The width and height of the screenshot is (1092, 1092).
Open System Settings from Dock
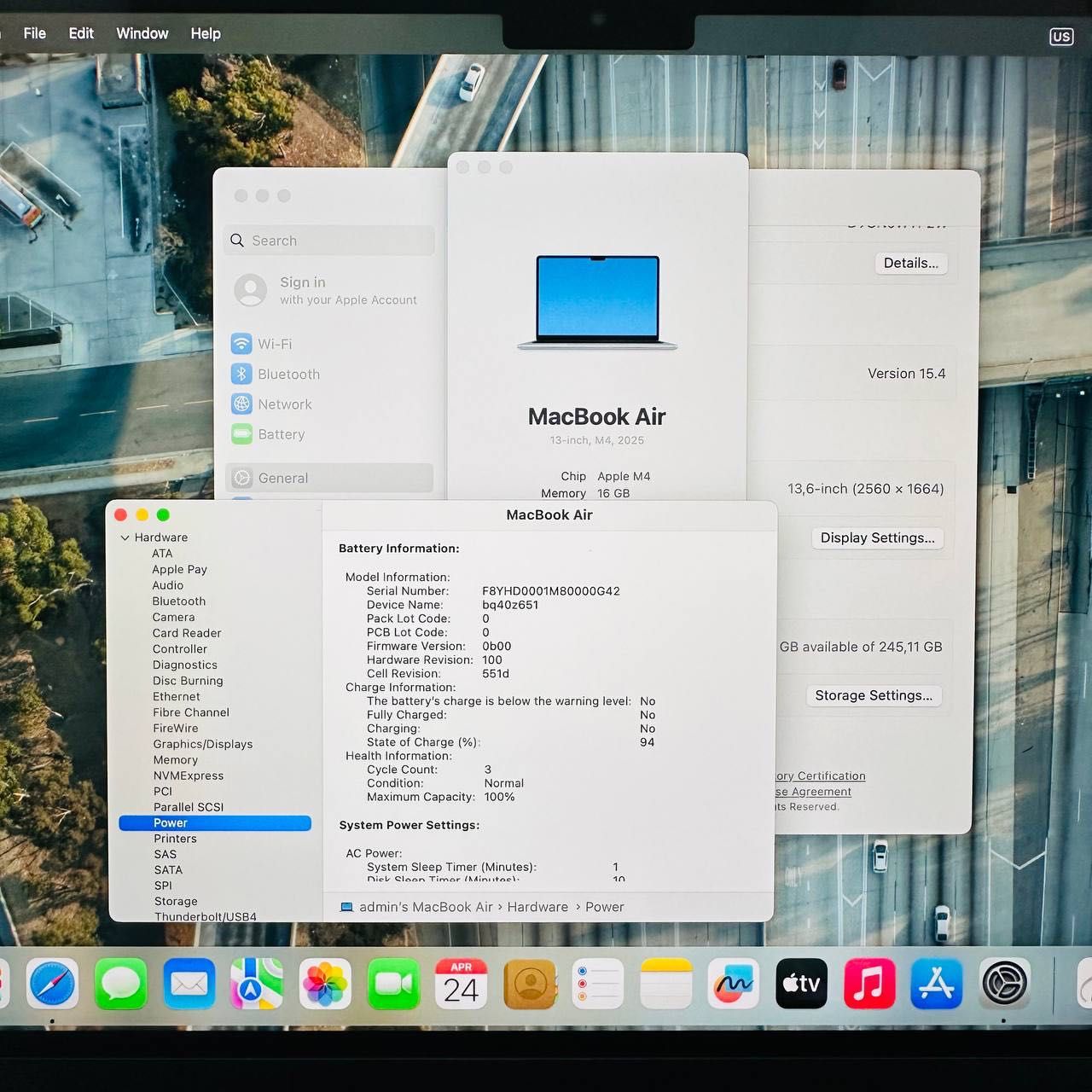1005,984
